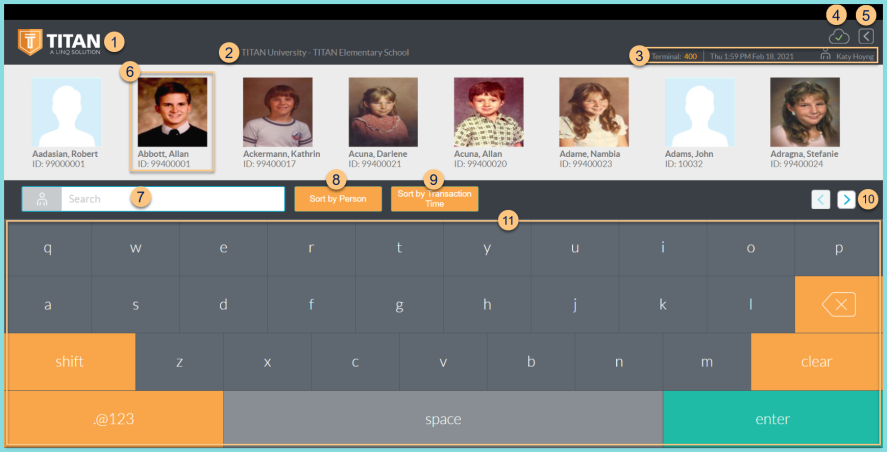Select Acuna, Darlene student photo
This screenshot has height=452, width=887.
click(384, 112)
